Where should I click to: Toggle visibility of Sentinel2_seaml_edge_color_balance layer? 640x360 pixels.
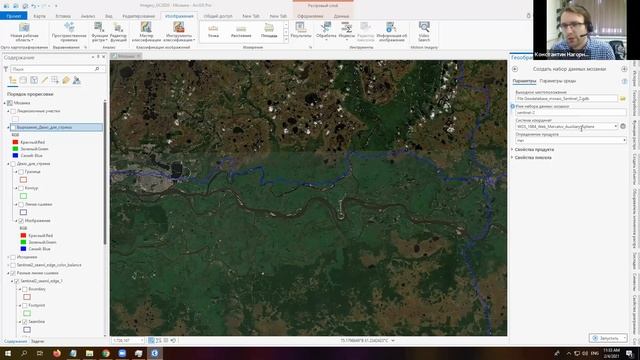tap(13, 265)
